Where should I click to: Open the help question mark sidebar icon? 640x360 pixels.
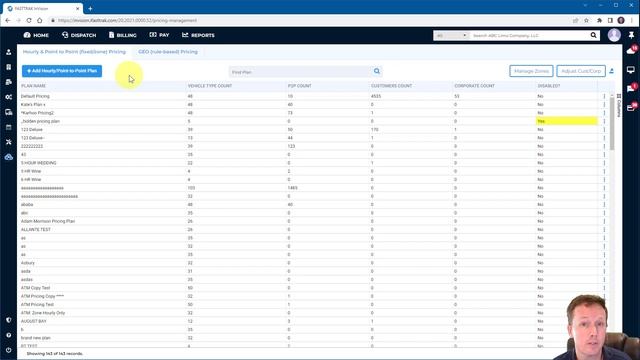tap(9, 335)
